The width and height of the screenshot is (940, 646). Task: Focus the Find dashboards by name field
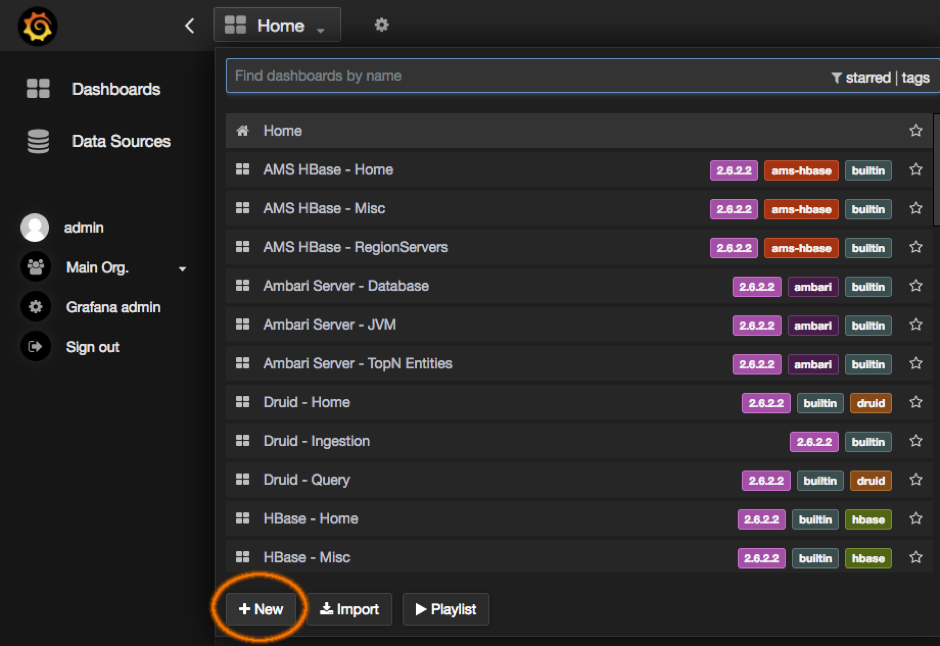tap(520, 76)
